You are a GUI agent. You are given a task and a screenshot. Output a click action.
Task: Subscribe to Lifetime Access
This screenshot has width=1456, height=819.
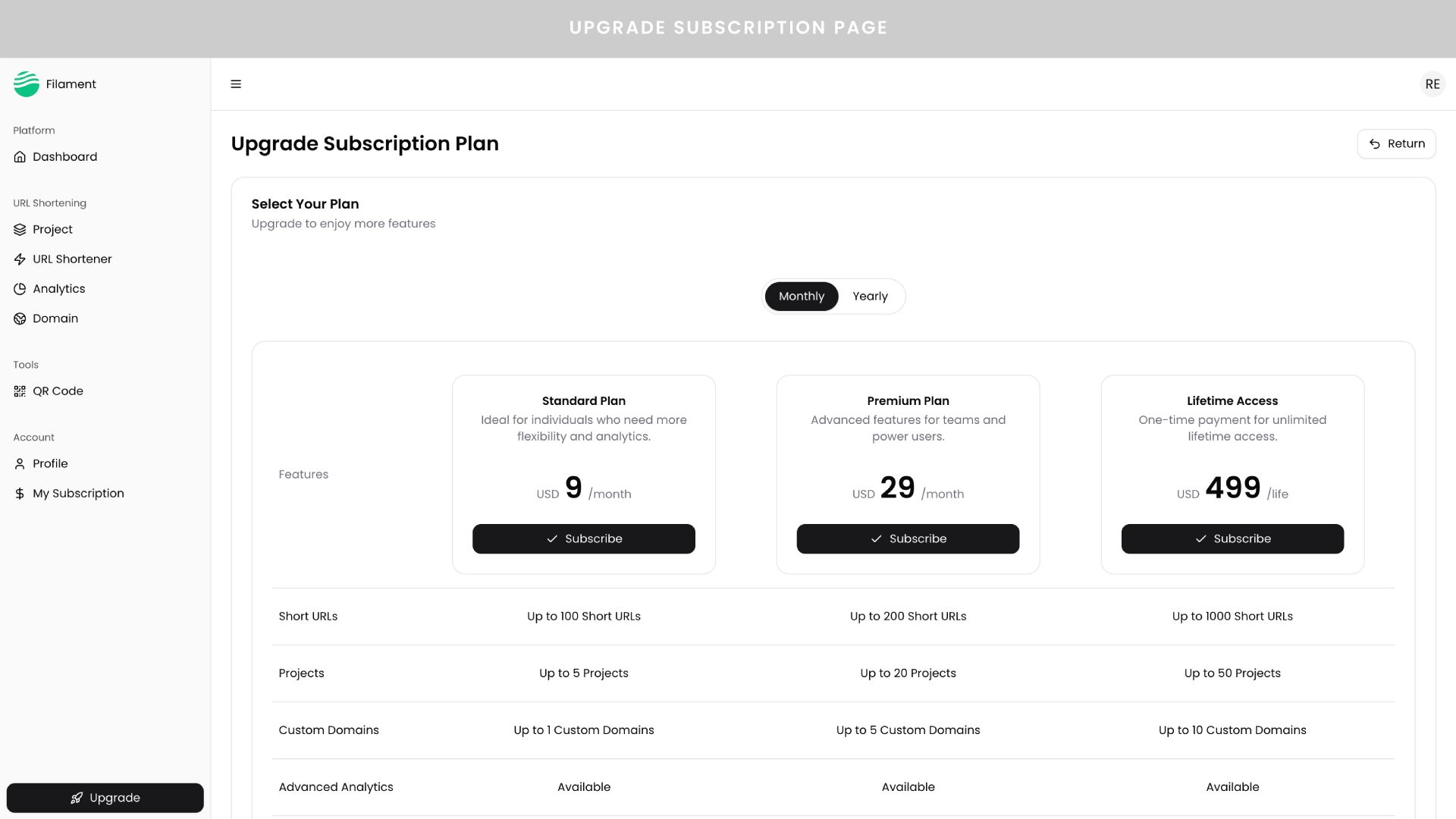(x=1232, y=538)
